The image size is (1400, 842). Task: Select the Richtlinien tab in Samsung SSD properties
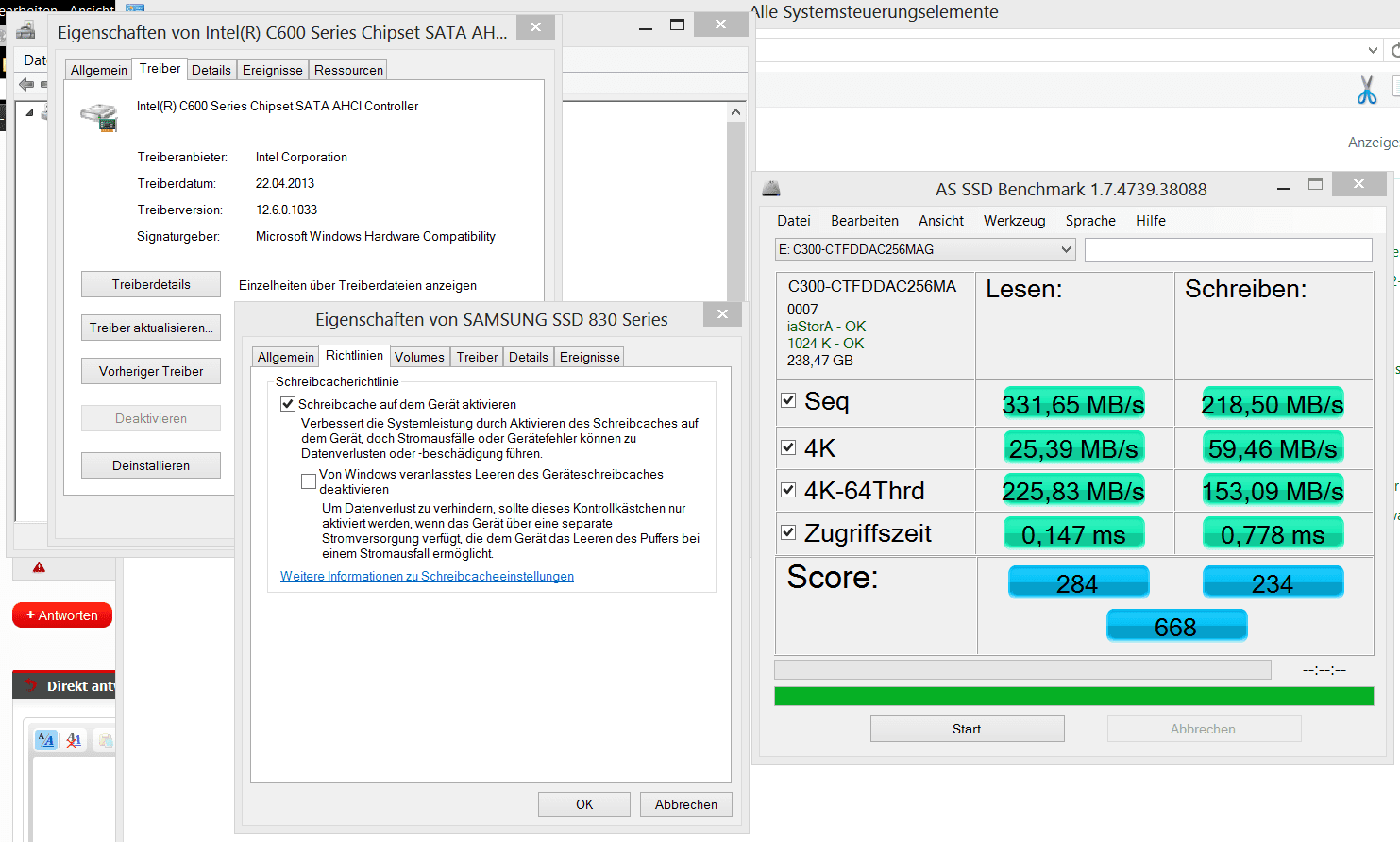coord(354,356)
